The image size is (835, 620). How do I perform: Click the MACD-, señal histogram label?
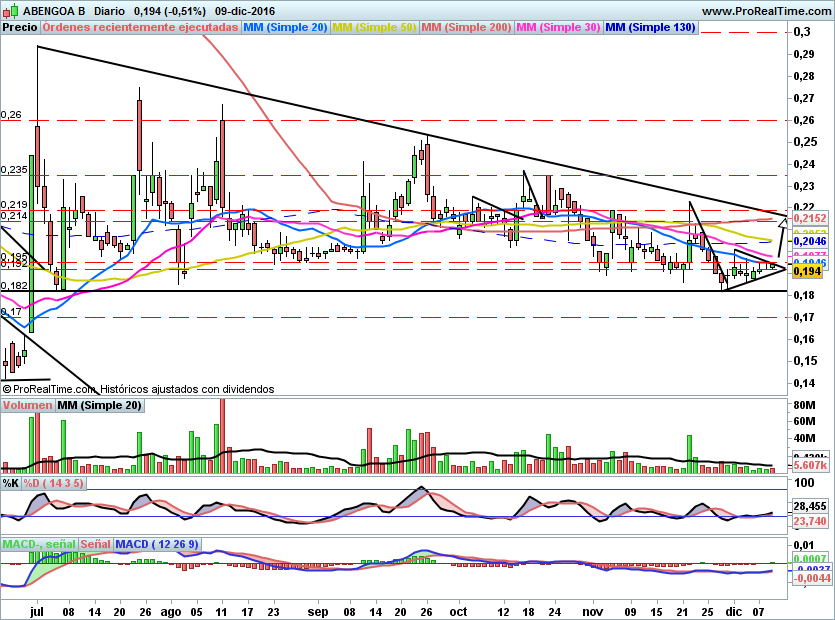pos(39,544)
